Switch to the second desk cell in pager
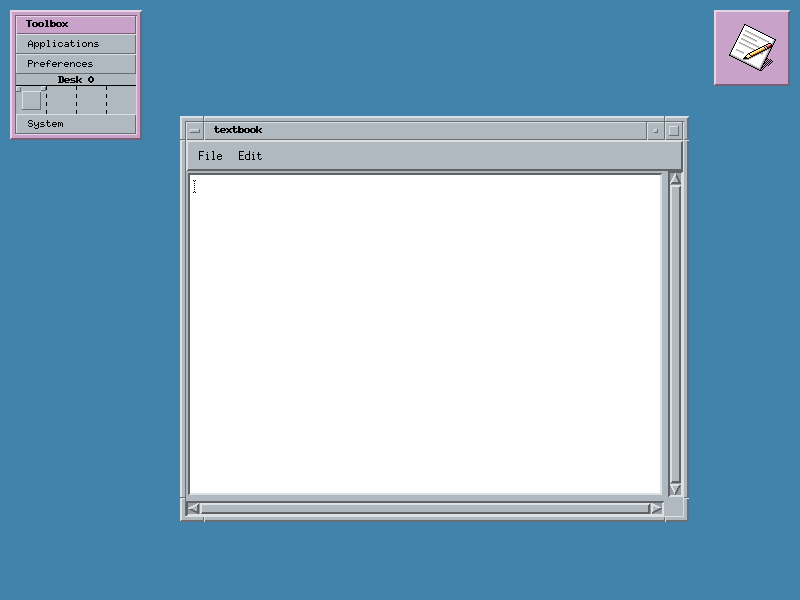 tap(61, 100)
